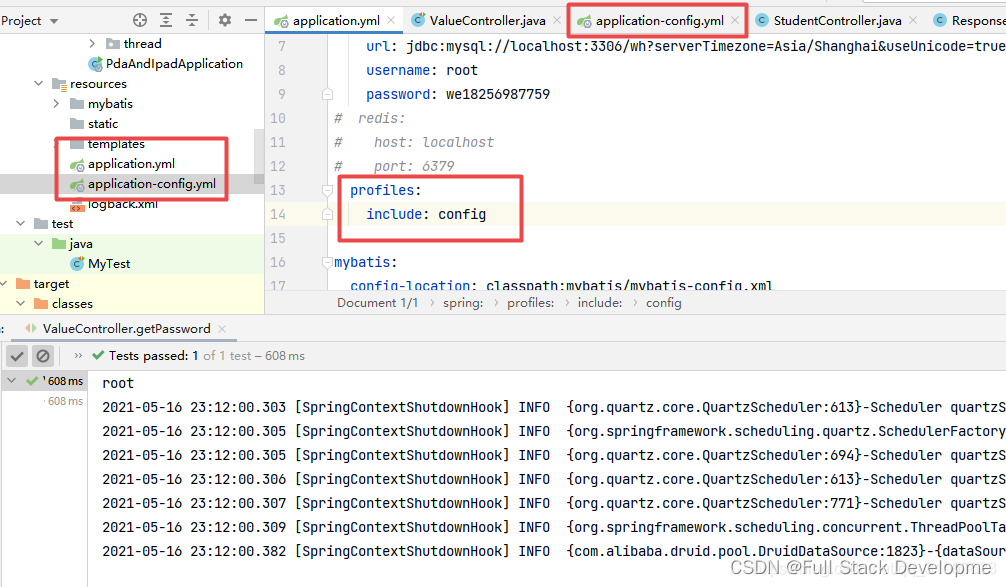Switch to the StudentController.java tab
The image size is (1006, 587).
pyautogui.click(x=837, y=21)
